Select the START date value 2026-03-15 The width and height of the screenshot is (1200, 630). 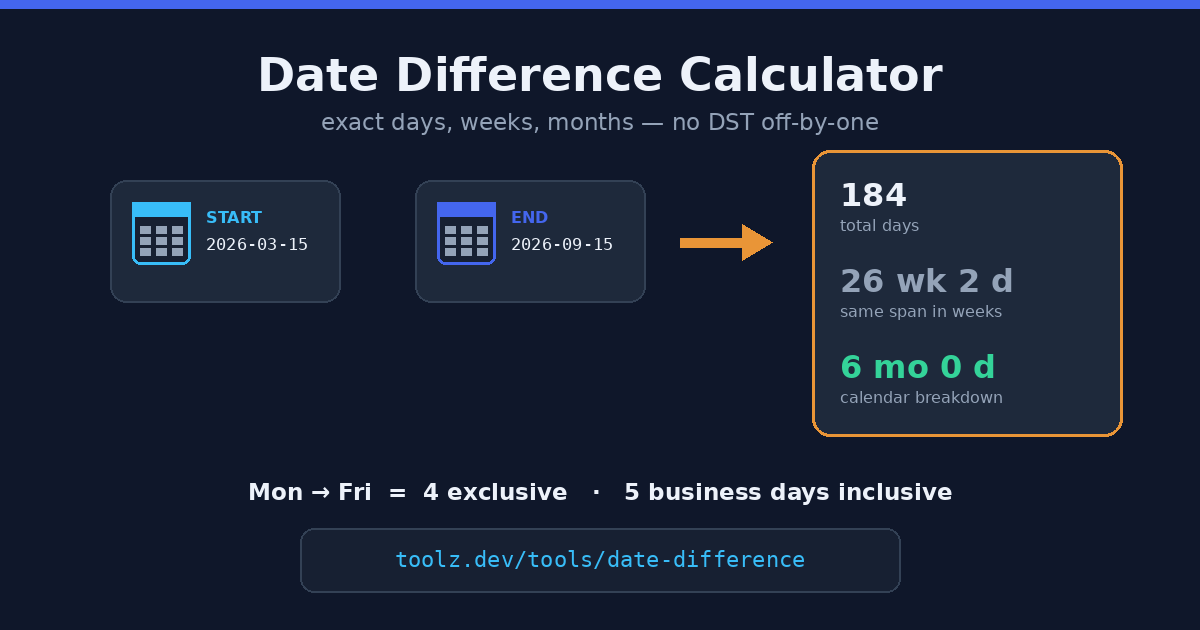257,245
